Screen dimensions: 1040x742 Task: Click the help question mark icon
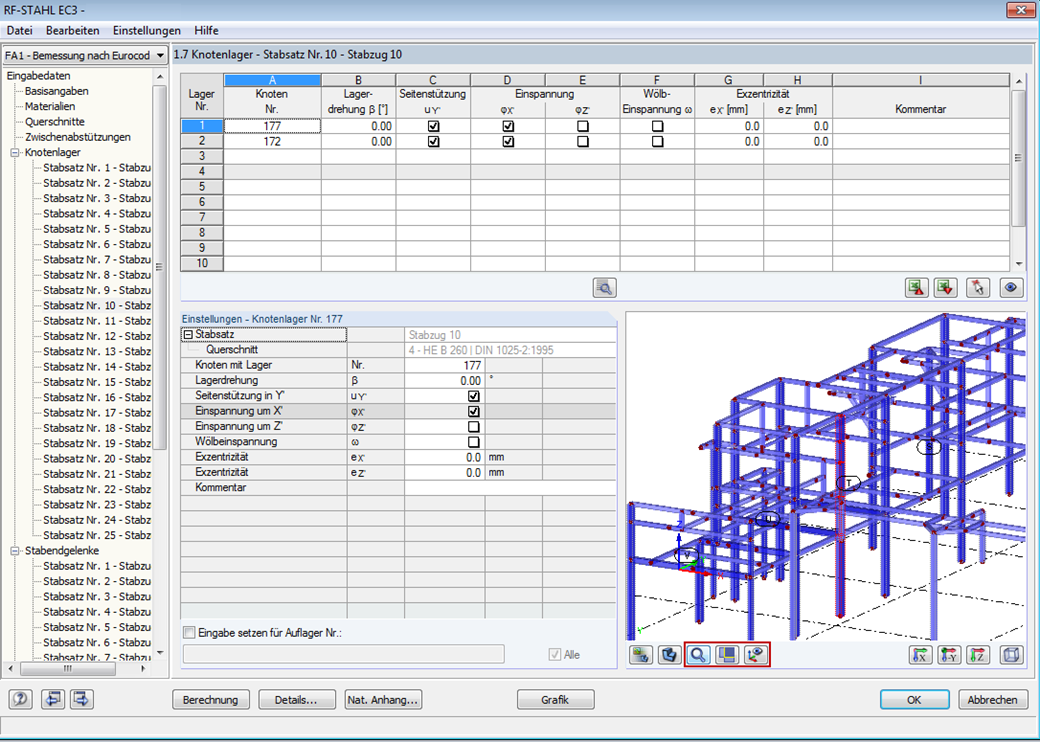[21, 699]
